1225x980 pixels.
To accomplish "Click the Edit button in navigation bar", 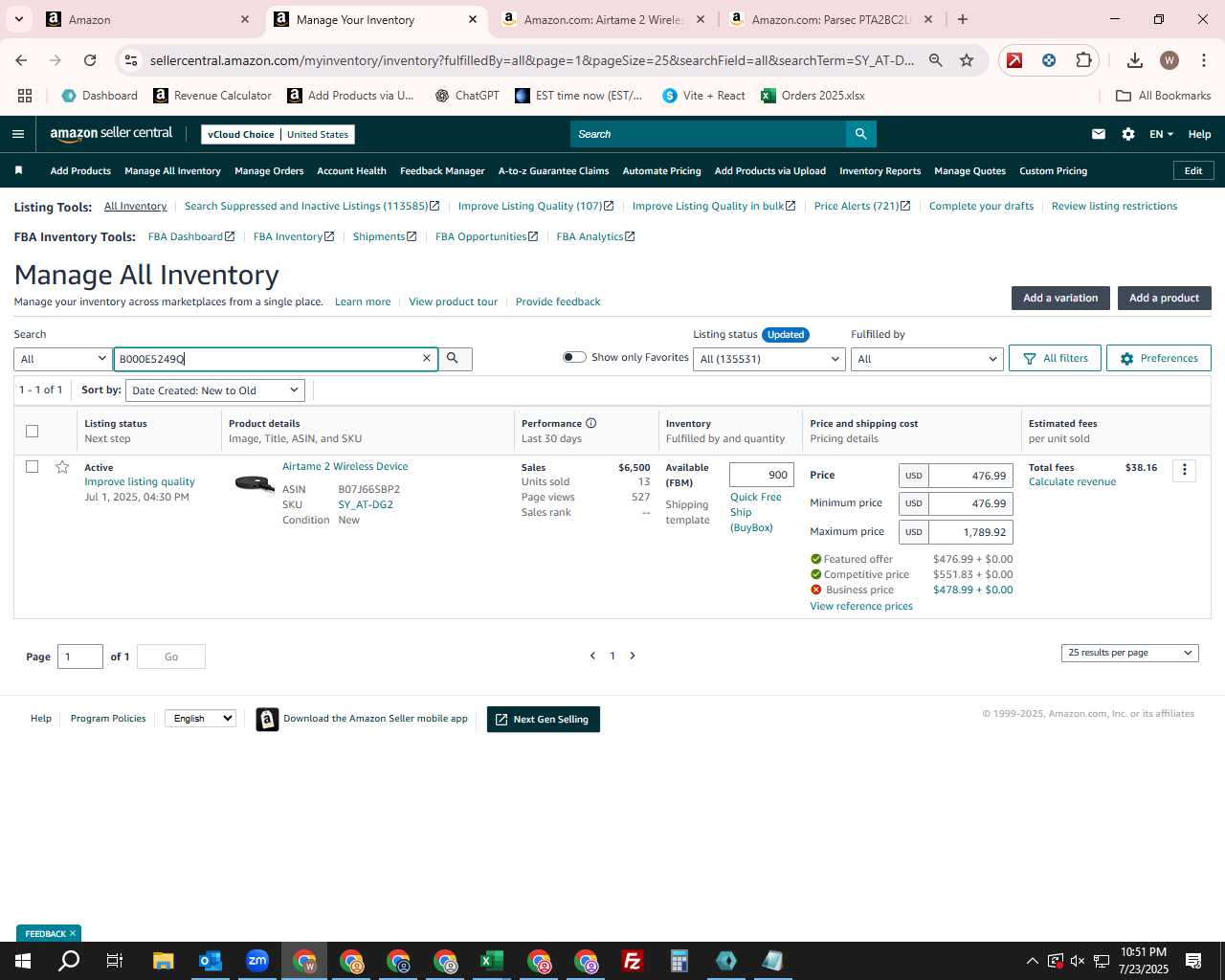I will tap(1193, 170).
